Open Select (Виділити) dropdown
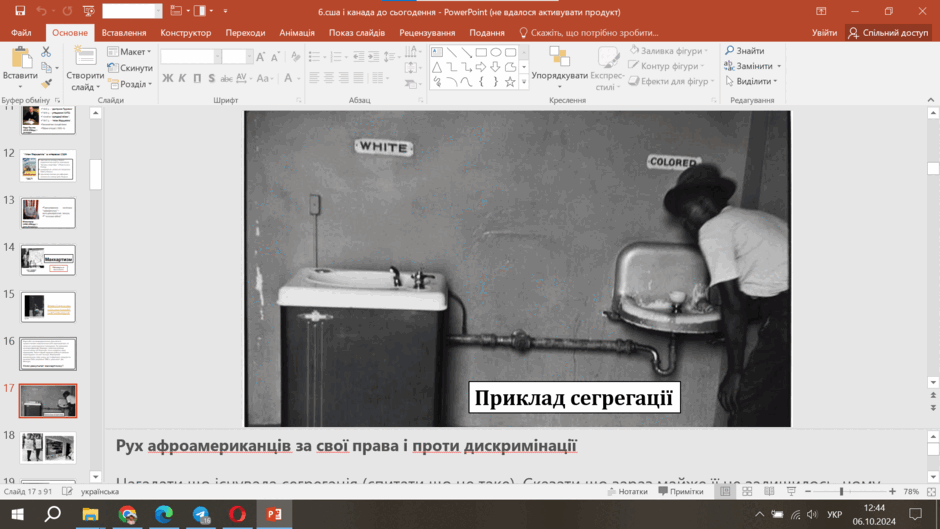The width and height of the screenshot is (940, 529). (x=751, y=81)
